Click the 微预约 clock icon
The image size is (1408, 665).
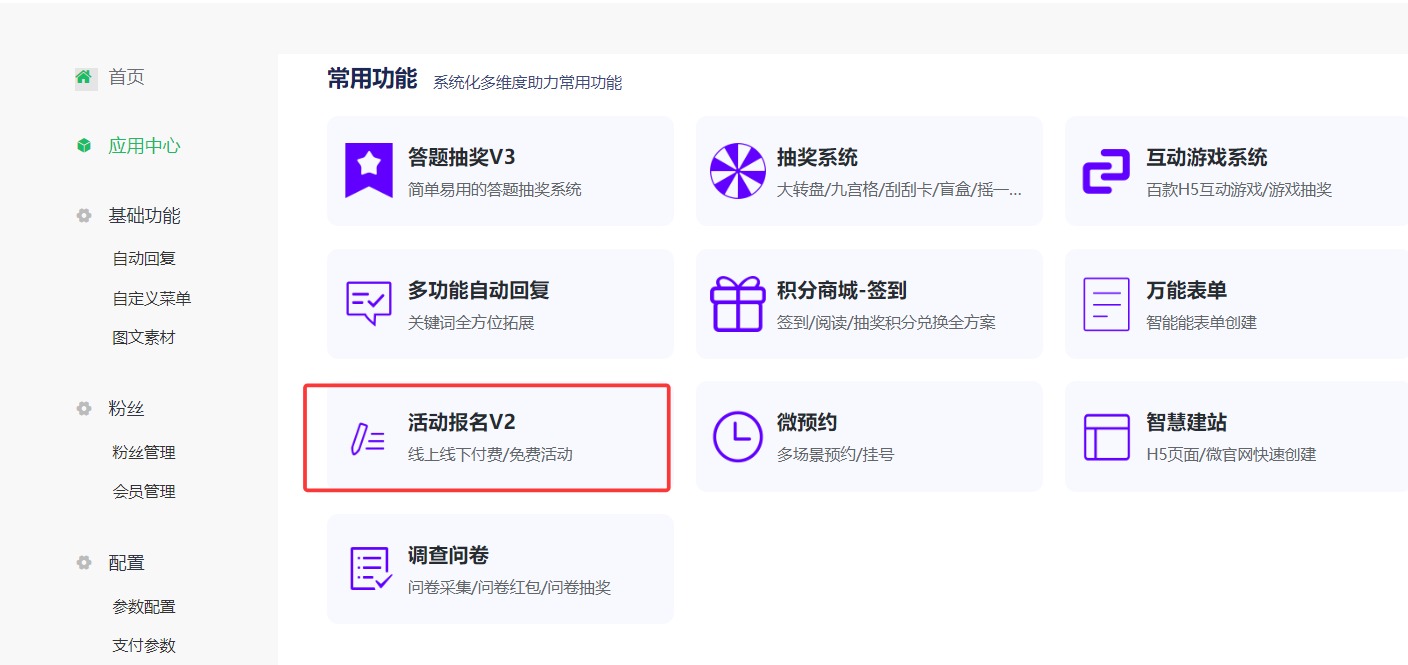[737, 437]
